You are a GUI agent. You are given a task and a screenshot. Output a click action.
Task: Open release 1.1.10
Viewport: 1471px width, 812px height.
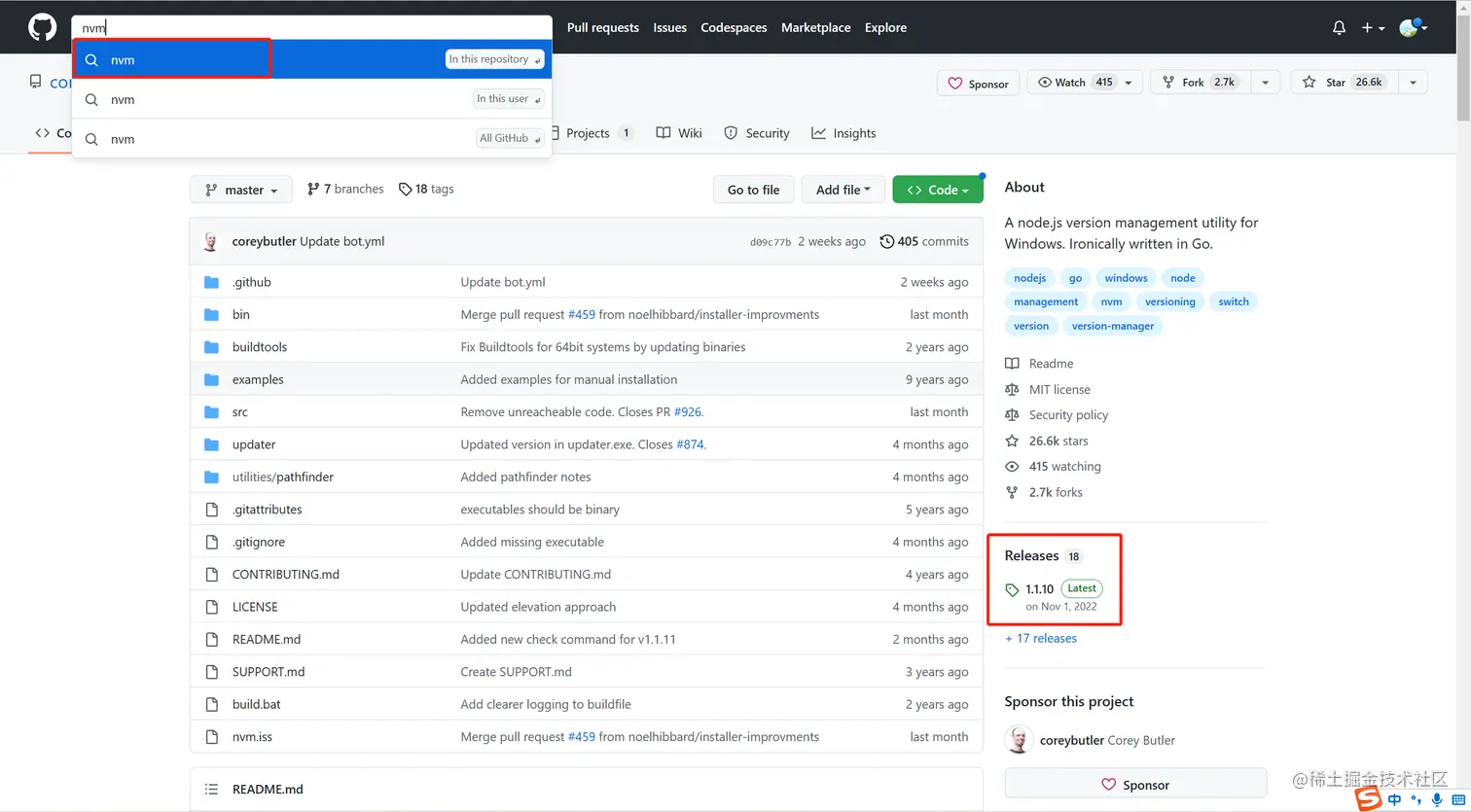pyautogui.click(x=1039, y=588)
